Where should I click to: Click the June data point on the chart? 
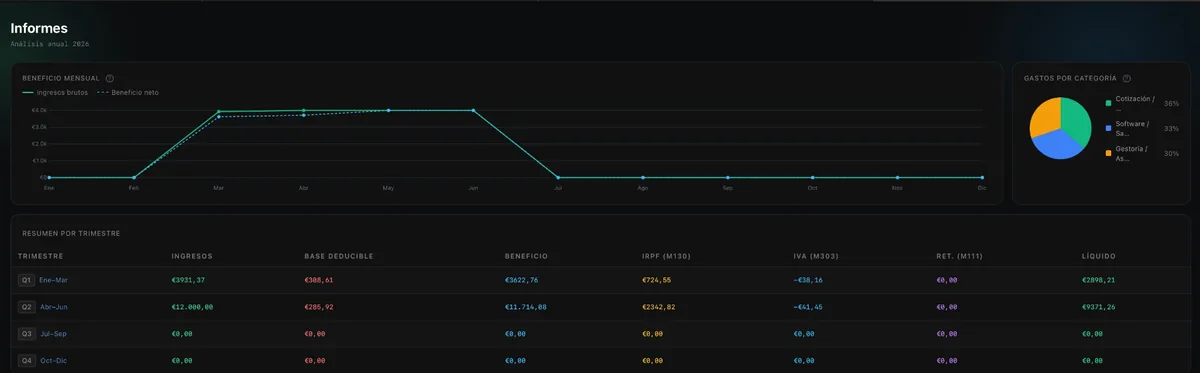point(473,110)
